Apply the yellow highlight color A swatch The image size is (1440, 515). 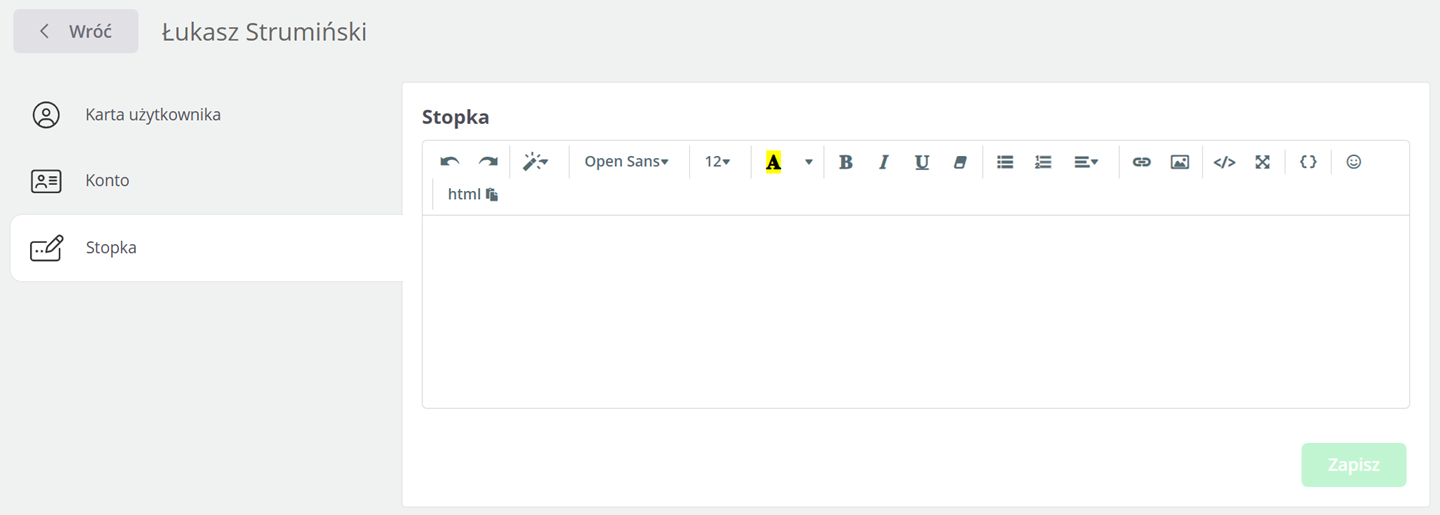(773, 162)
